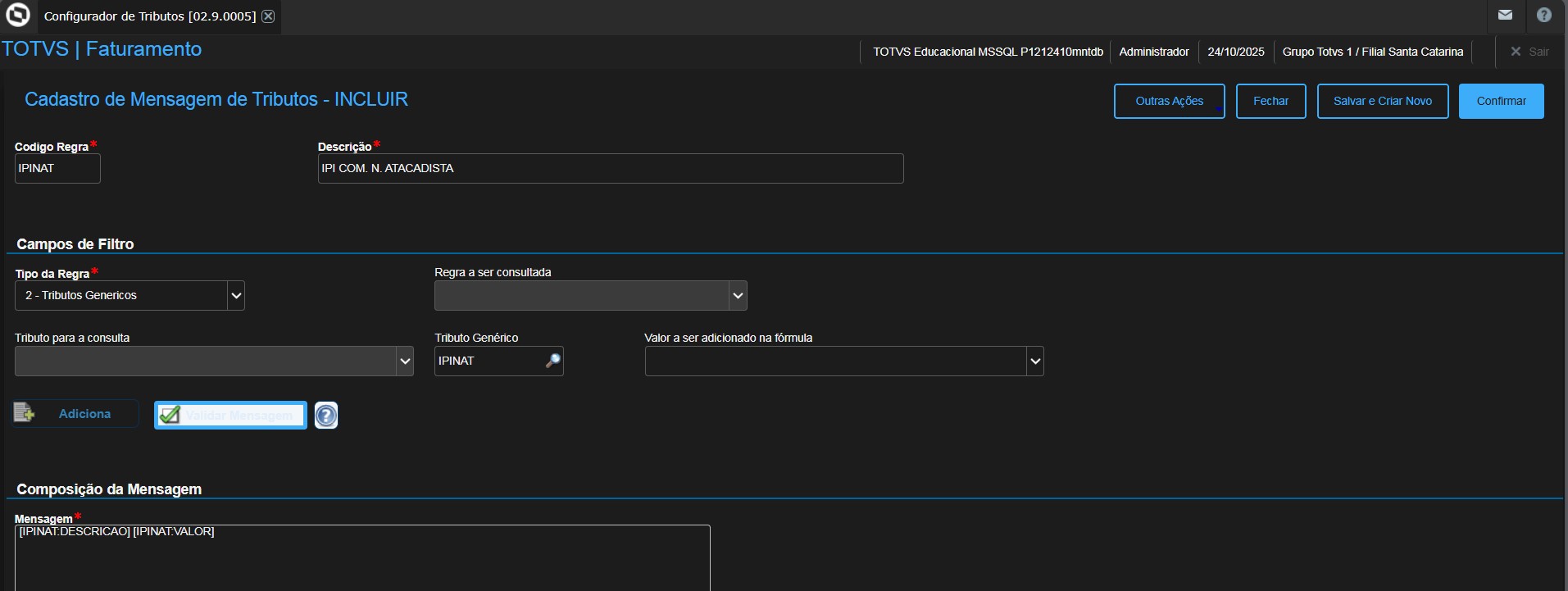This screenshot has height=591, width=1568.
Task: Open the mail envelope icon
Action: pos(1505,15)
